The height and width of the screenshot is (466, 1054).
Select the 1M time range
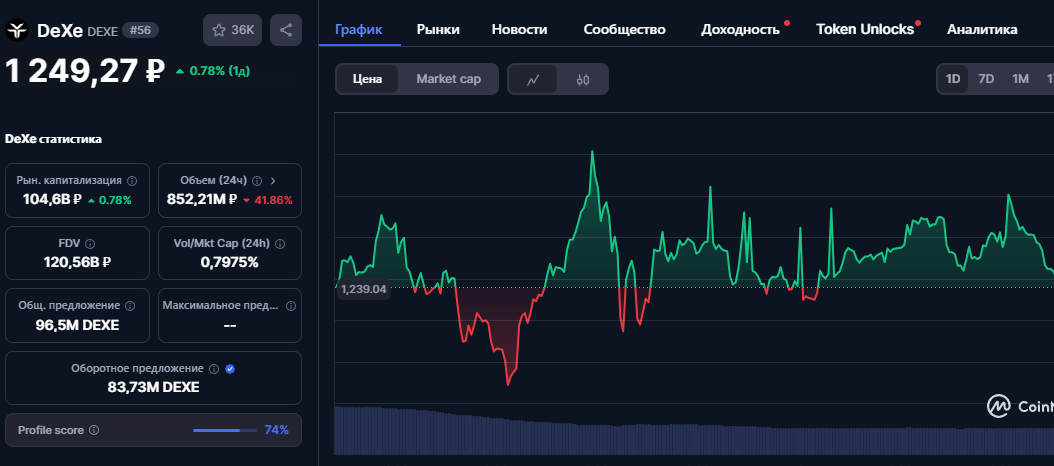point(1020,79)
